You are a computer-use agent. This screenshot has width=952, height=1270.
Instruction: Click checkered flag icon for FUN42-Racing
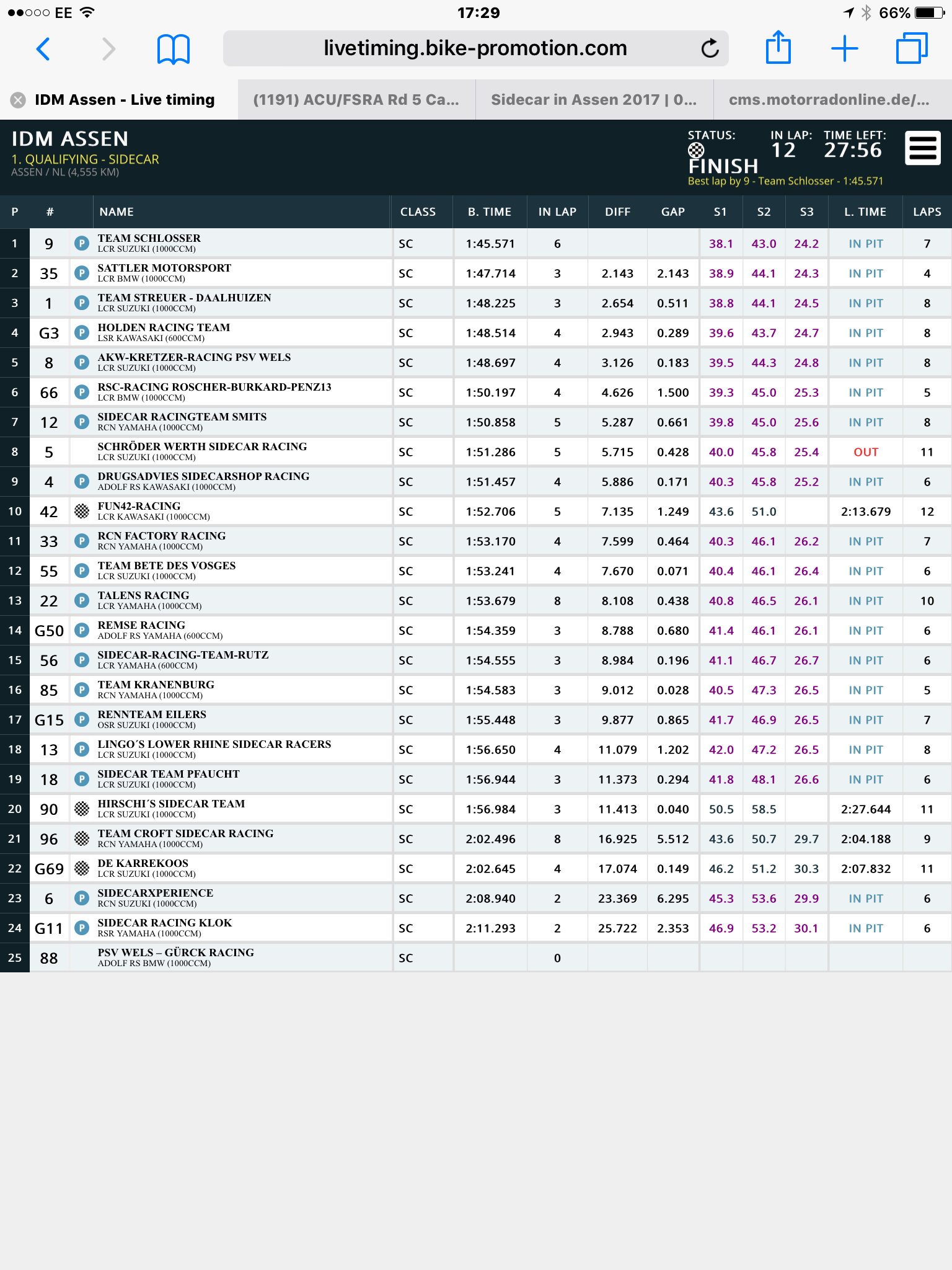coord(81,512)
